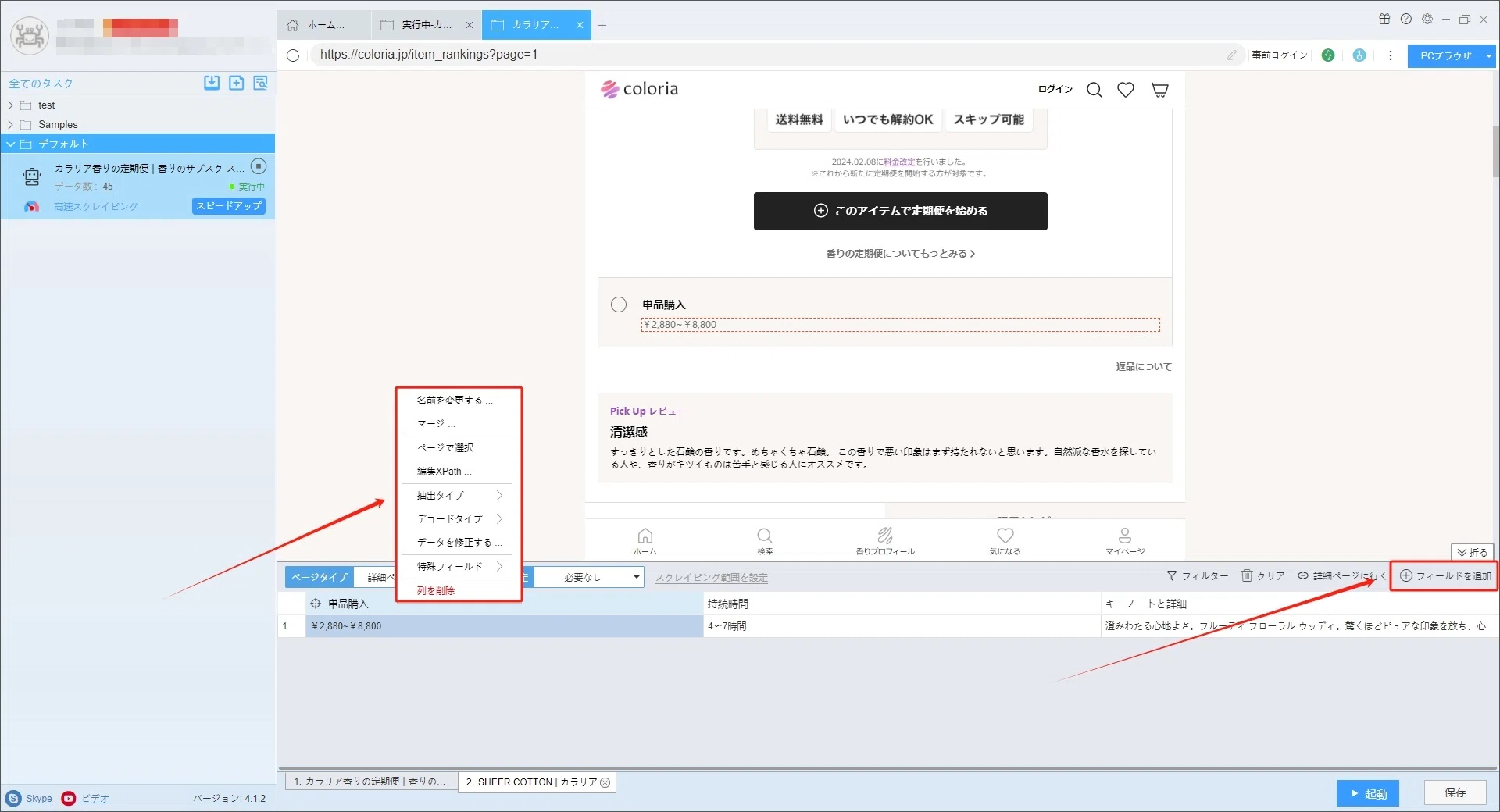Click the スピードアップ button

tap(229, 206)
